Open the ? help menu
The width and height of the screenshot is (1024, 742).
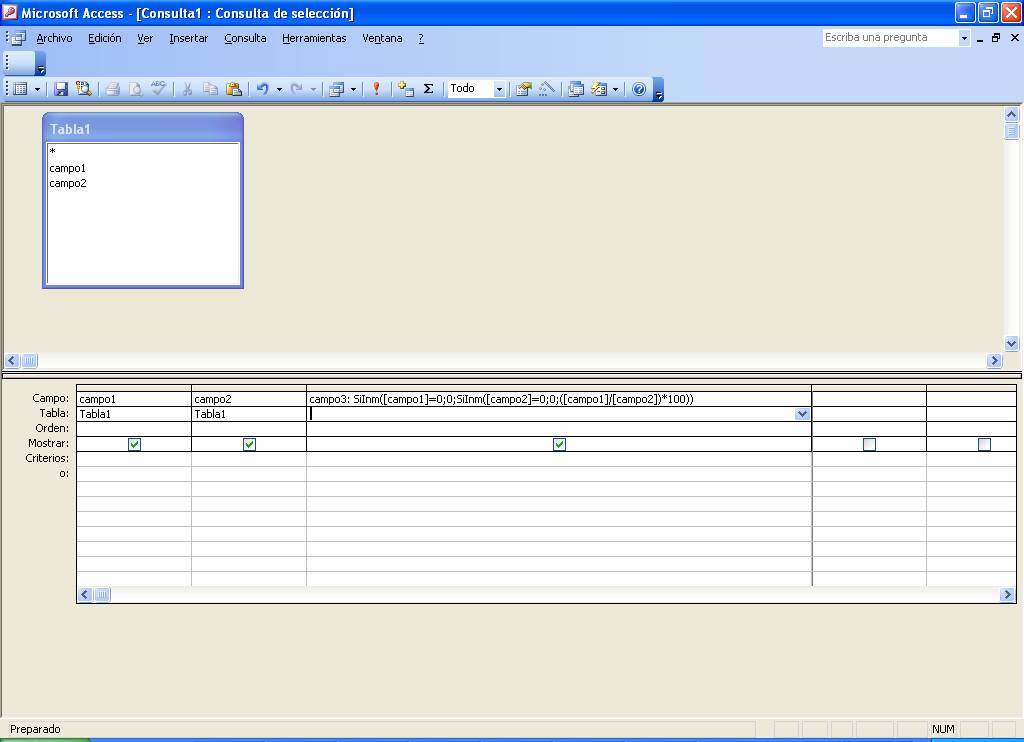[x=421, y=38]
